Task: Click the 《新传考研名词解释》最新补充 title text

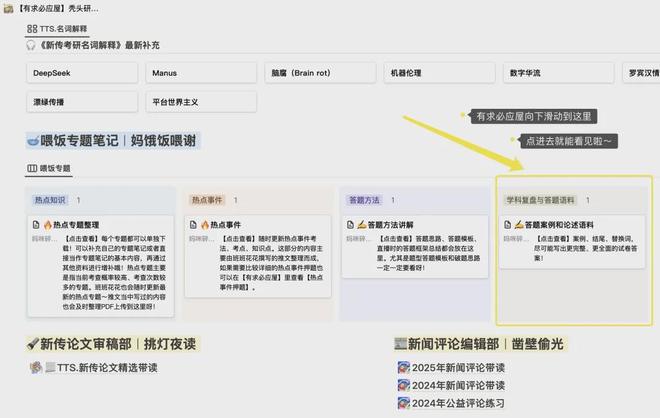Action: 99,45
